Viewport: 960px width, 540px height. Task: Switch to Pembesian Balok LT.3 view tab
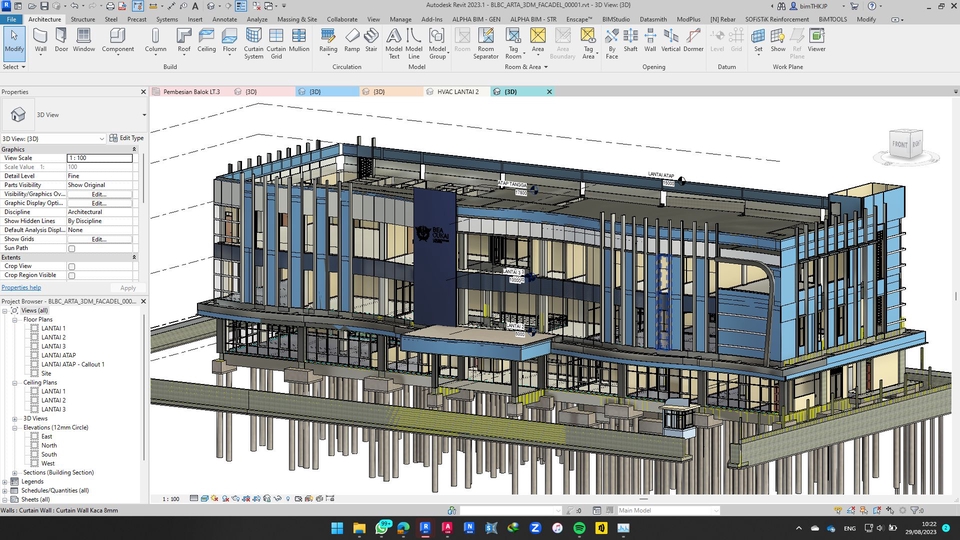pos(191,92)
